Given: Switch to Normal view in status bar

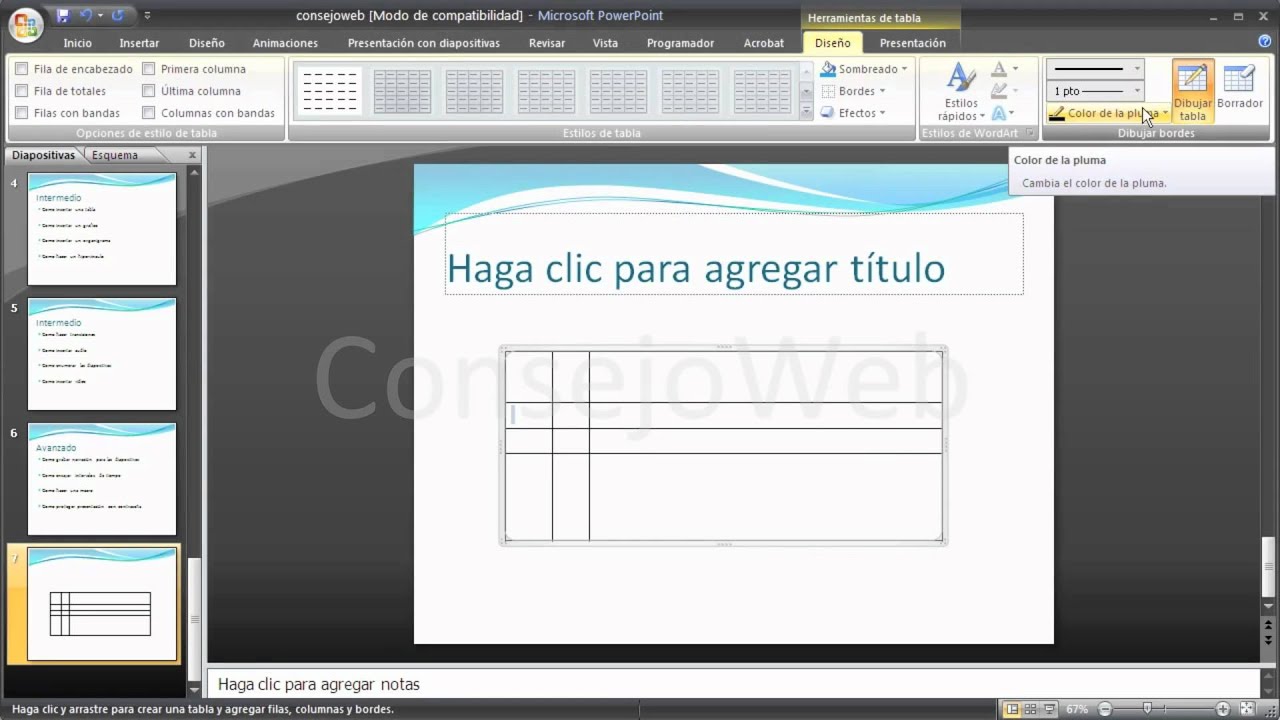Looking at the screenshot, I should click(x=1012, y=709).
